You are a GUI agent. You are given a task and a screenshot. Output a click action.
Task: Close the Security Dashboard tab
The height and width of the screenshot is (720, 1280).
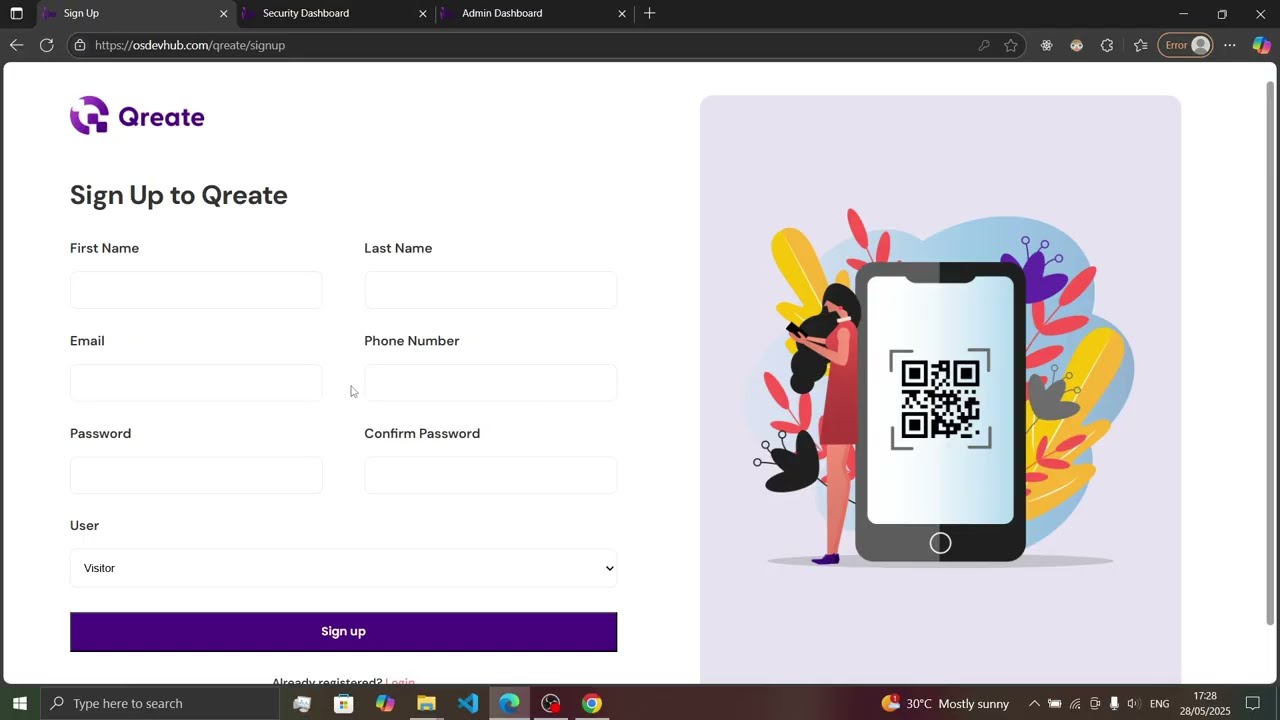[423, 13]
